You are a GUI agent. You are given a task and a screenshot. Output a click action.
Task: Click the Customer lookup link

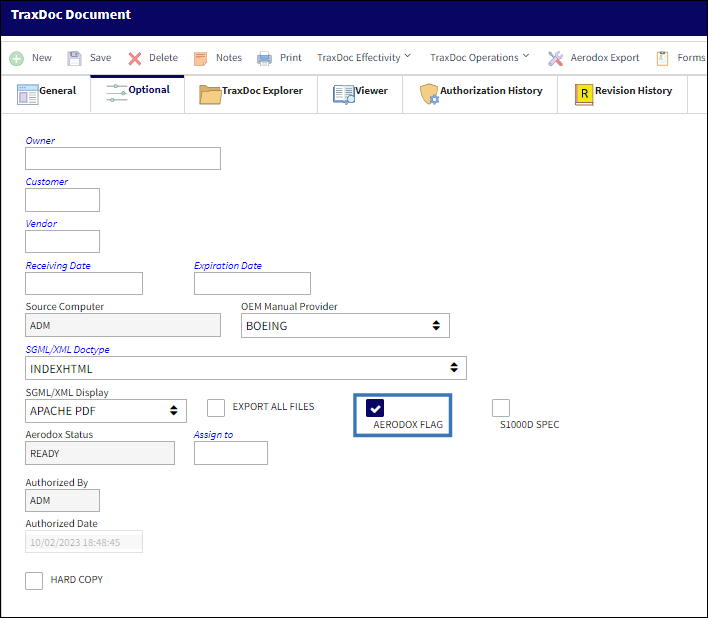(x=47, y=182)
